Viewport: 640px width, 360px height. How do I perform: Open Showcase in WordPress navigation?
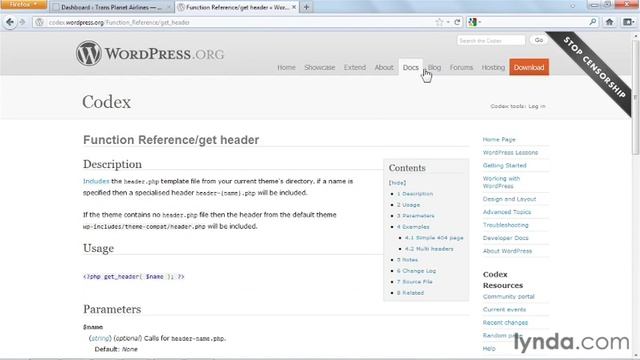tap(320, 67)
